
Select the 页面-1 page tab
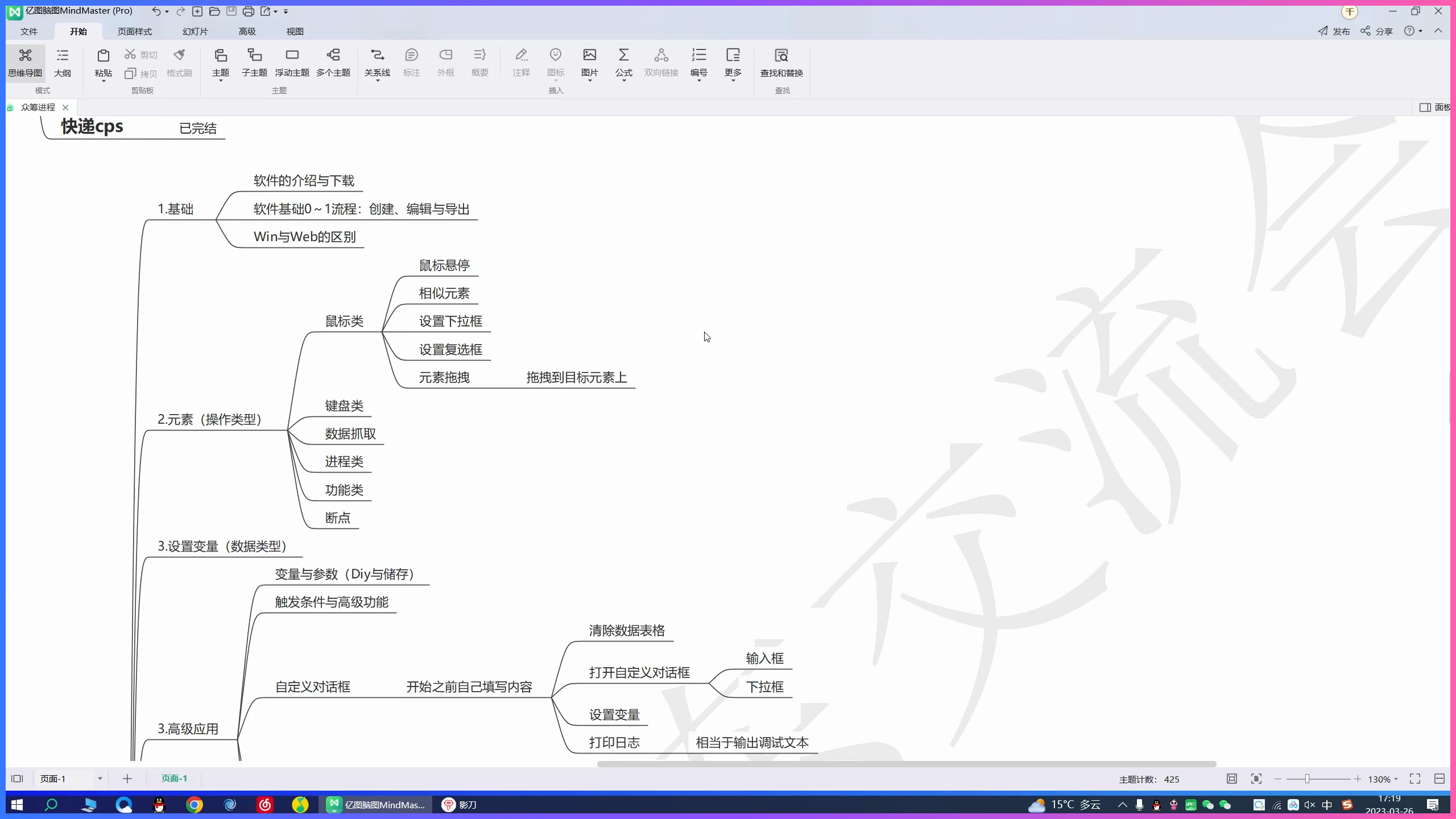click(x=174, y=779)
